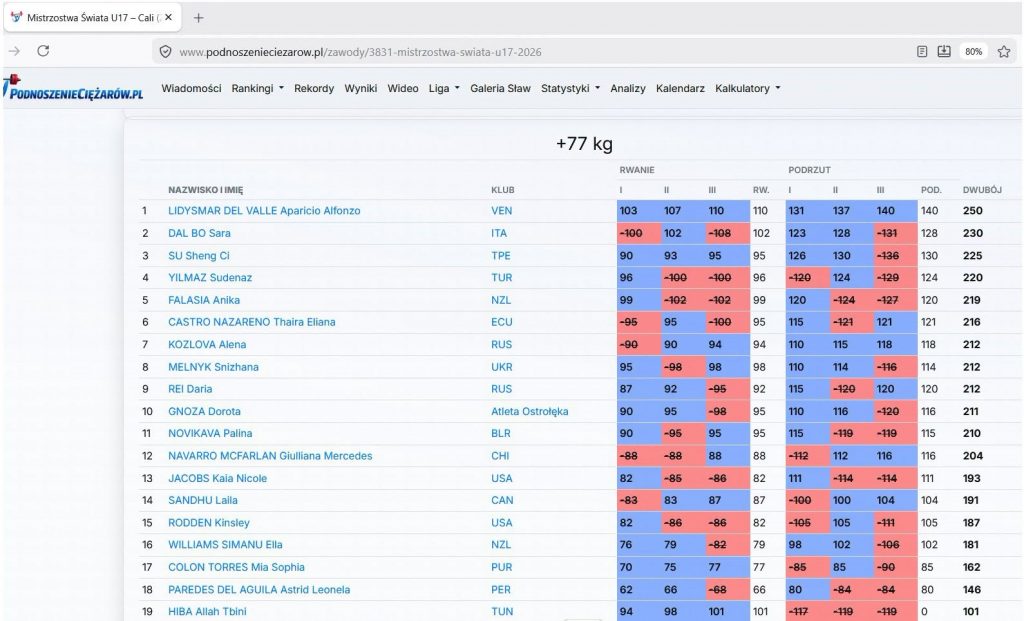Open SANDHU Laila athlete link
The image size is (1024, 621).
pyautogui.click(x=202, y=500)
